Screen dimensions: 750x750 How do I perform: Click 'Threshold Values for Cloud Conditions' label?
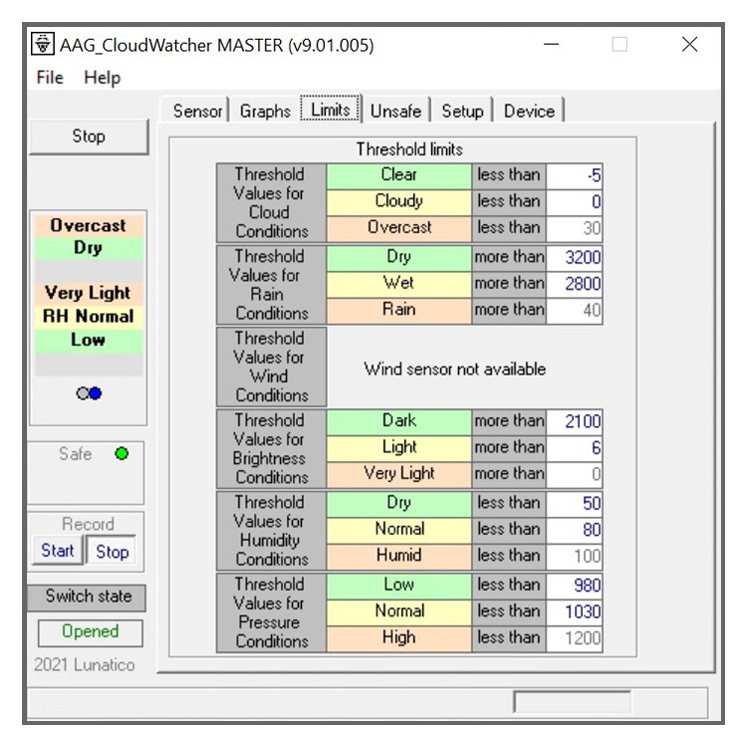tap(271, 203)
